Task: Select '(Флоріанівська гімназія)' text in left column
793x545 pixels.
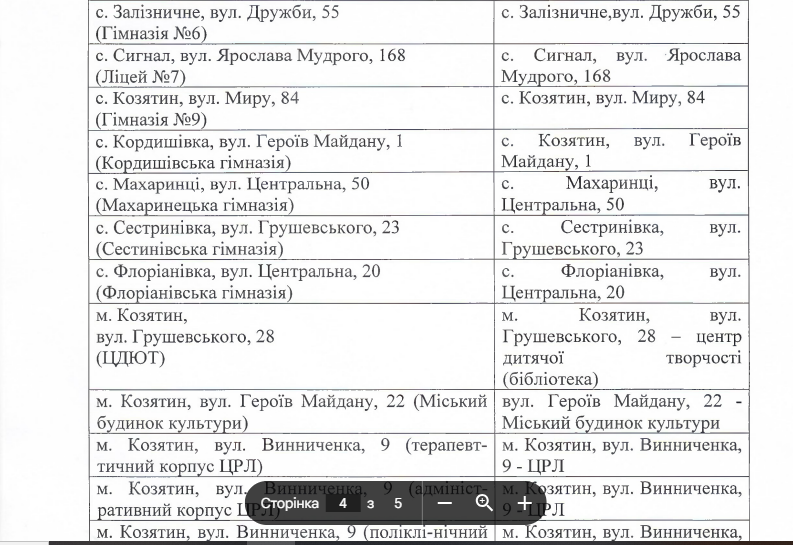Action: click(194, 293)
